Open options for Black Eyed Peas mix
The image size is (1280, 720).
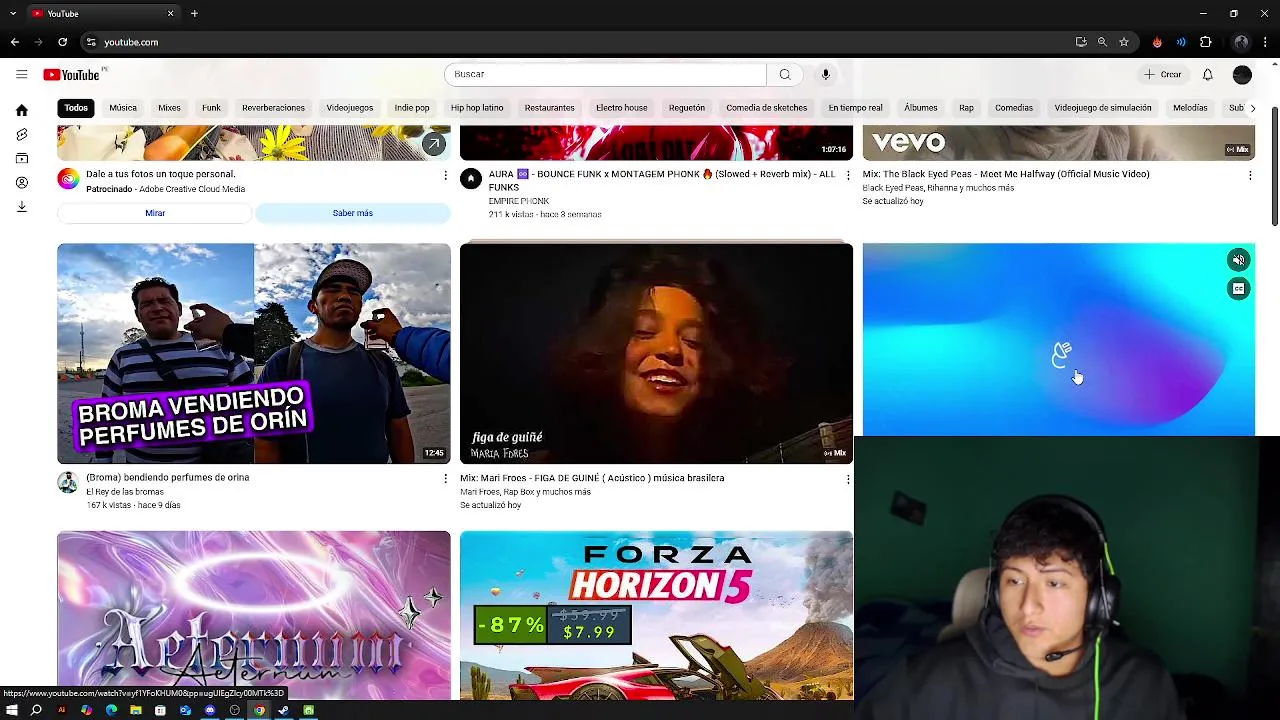1250,175
